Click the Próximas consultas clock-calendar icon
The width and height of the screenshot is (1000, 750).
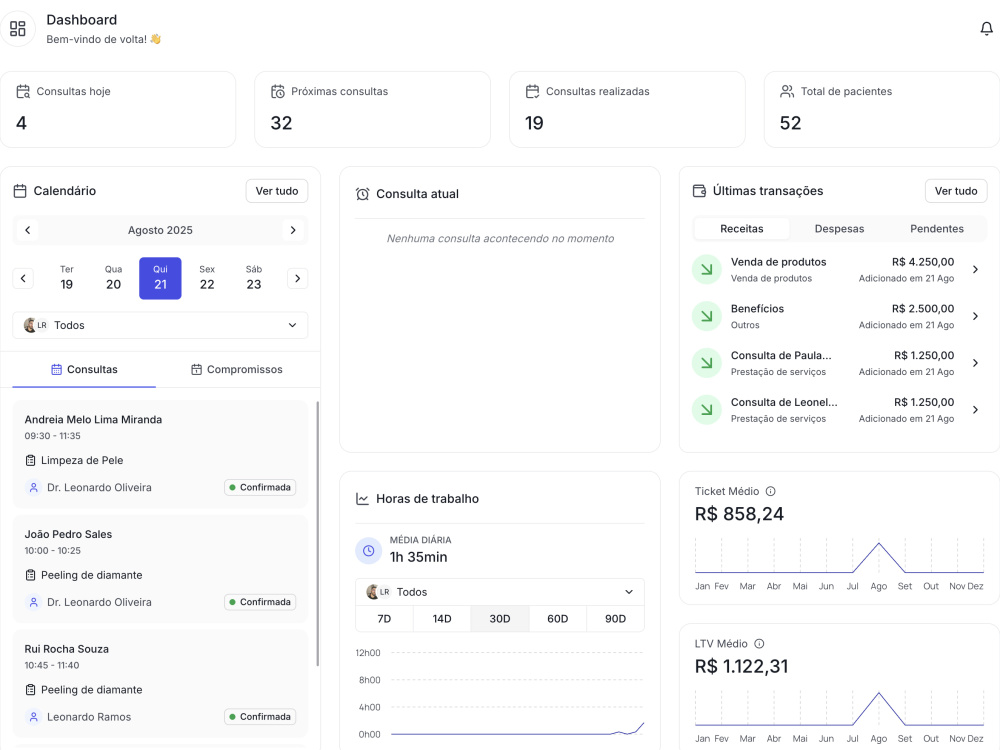[277, 92]
